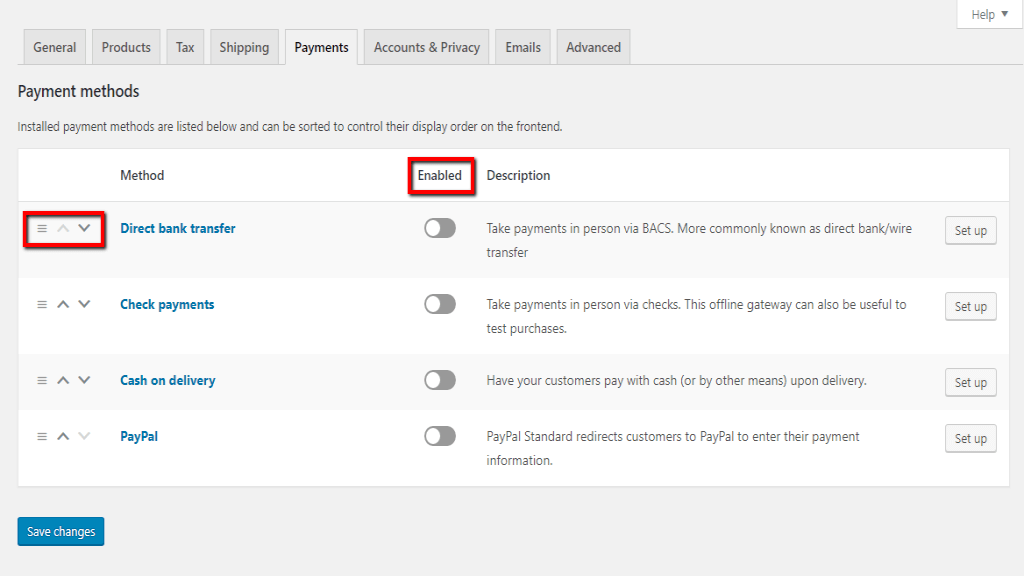1024x576 pixels.
Task: Click Save changes button
Action: point(61,532)
